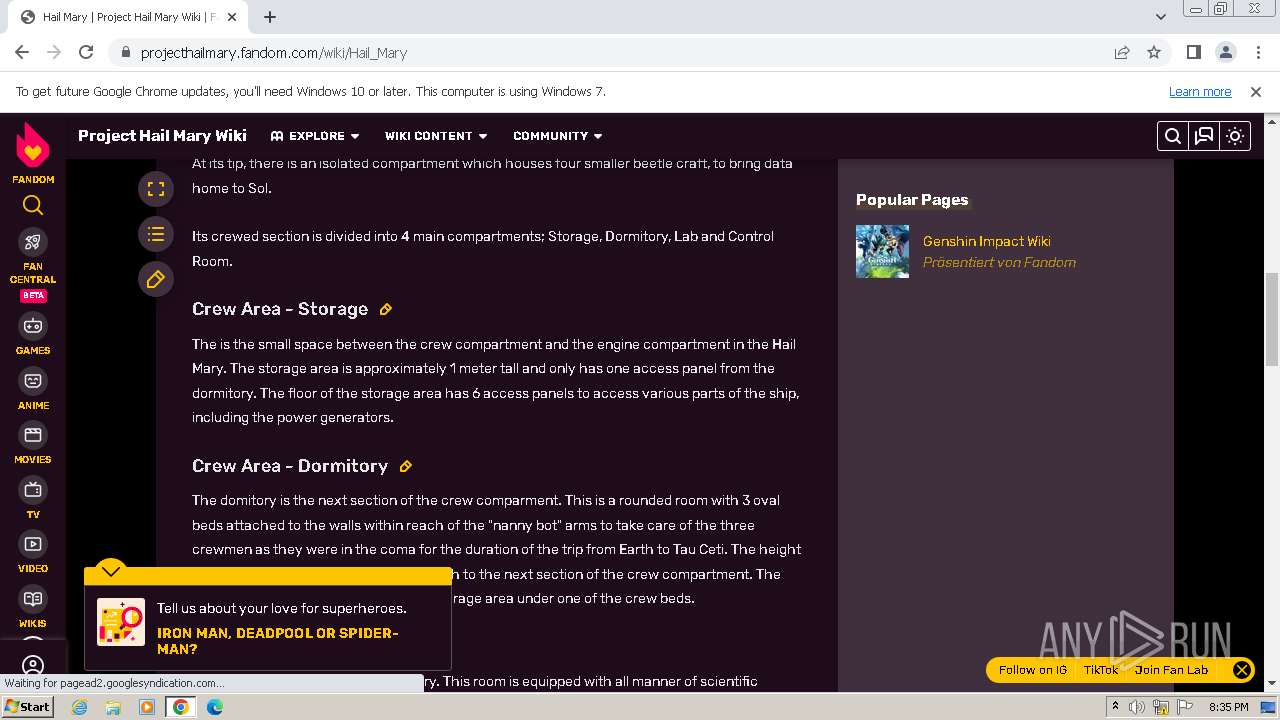The height and width of the screenshot is (720, 1280).
Task: Open Microsoft Edge from taskbar
Action: (x=214, y=707)
